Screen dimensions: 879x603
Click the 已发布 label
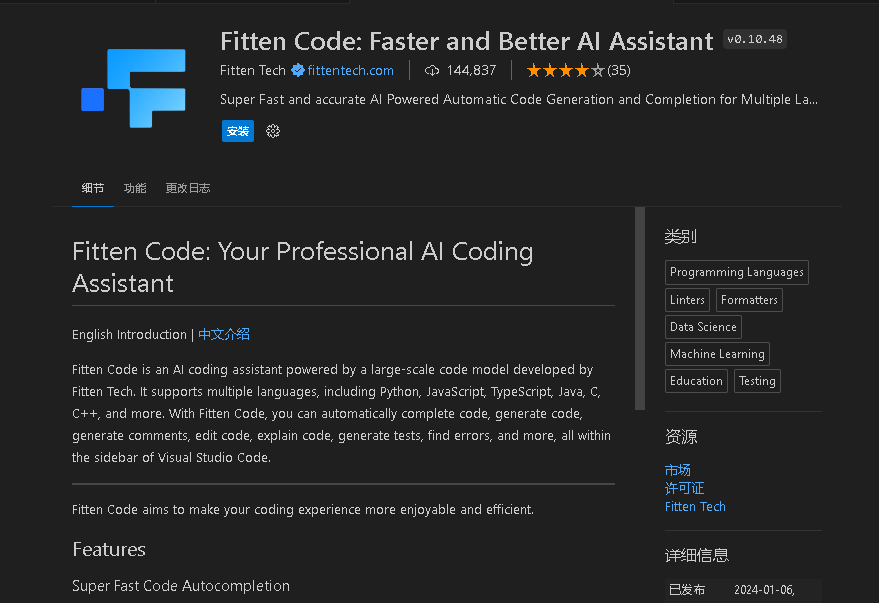click(687, 590)
